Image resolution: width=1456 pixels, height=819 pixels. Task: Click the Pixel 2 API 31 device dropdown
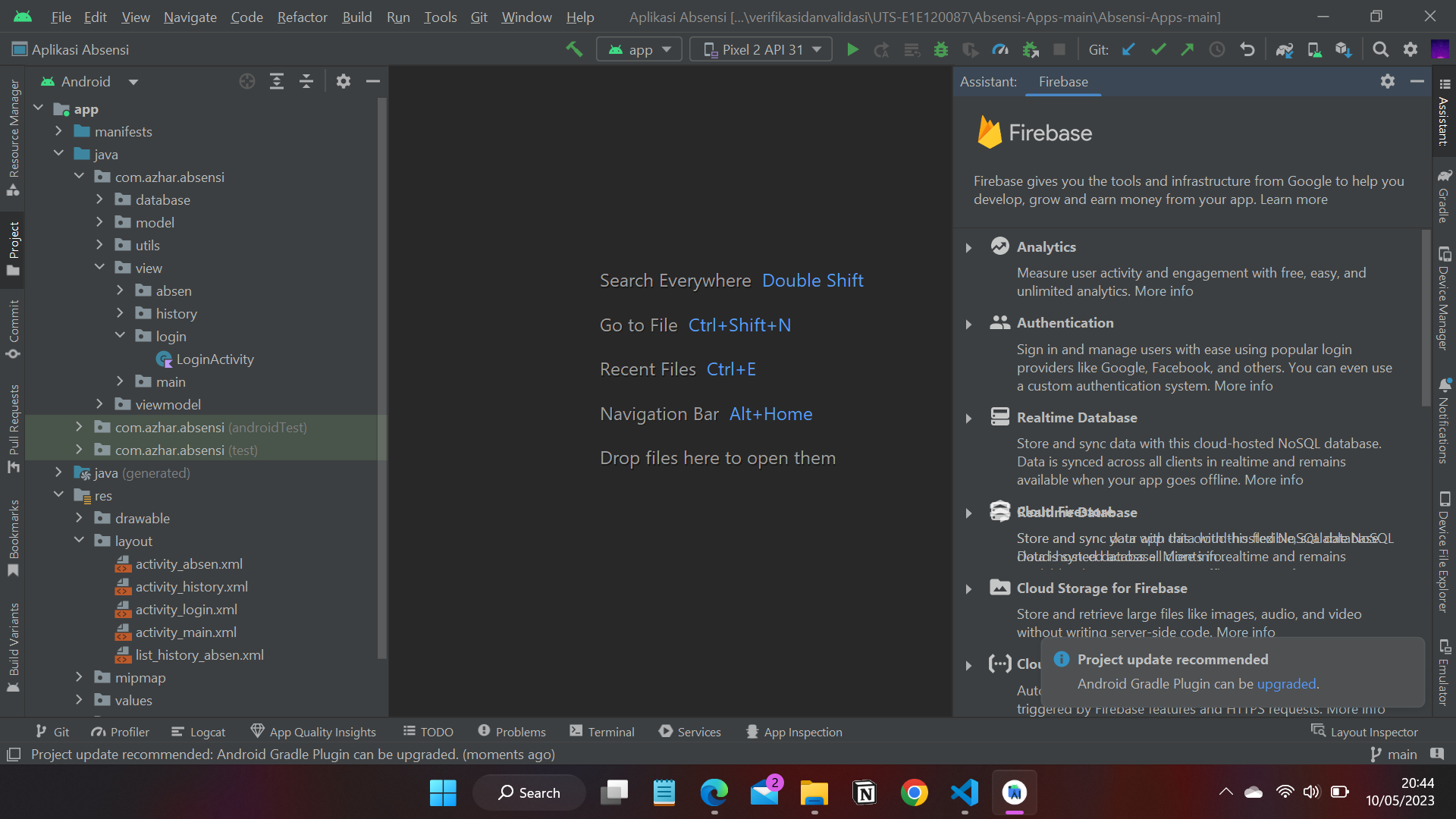coord(761,49)
